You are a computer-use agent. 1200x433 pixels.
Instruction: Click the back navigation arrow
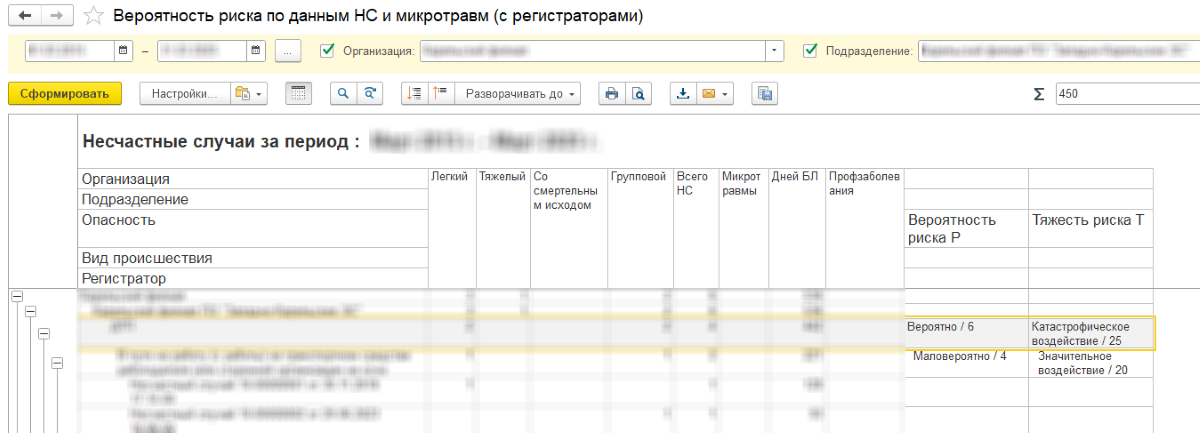pyautogui.click(x=25, y=16)
